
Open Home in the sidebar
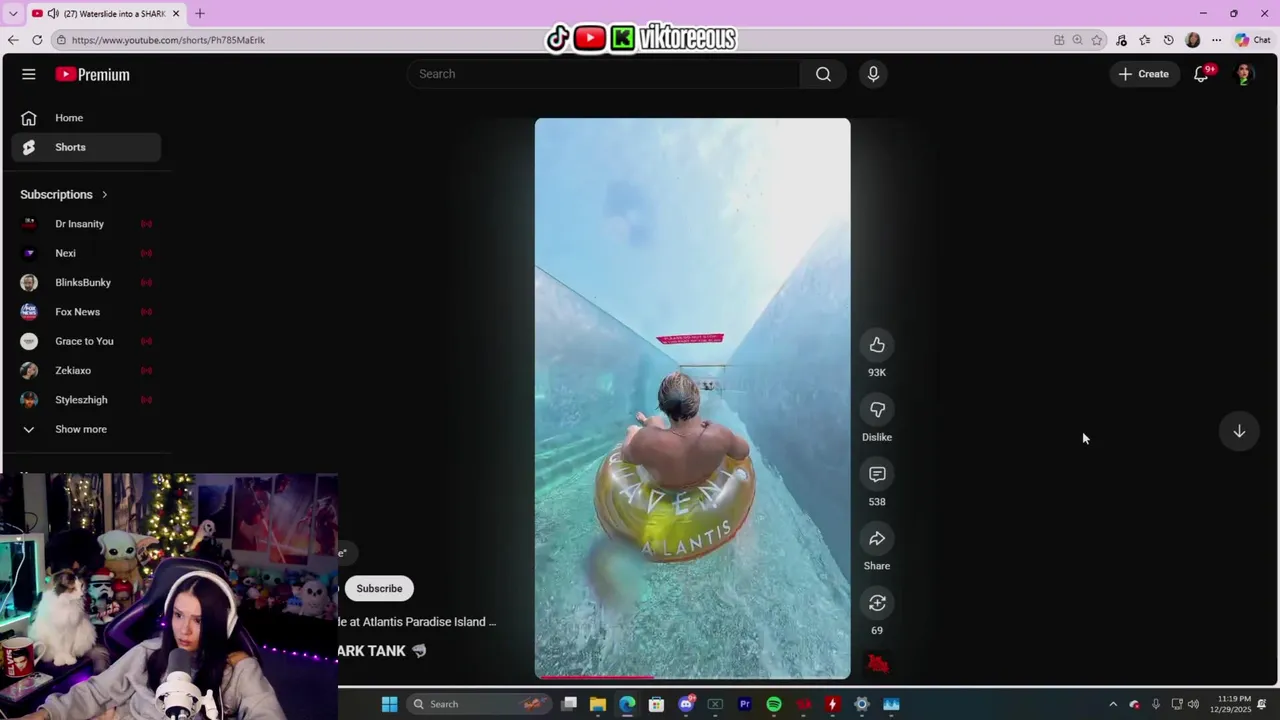(x=86, y=118)
